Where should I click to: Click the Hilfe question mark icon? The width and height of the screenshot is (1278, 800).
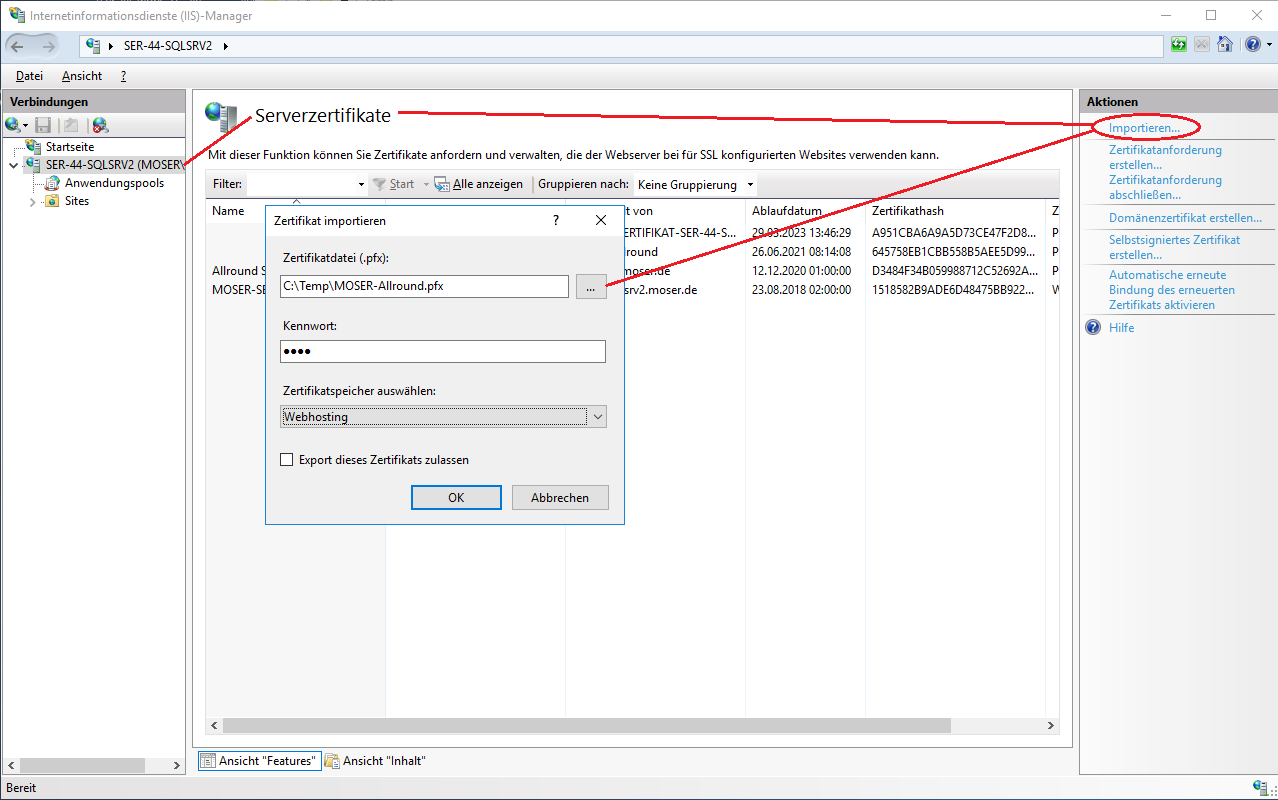(1093, 328)
